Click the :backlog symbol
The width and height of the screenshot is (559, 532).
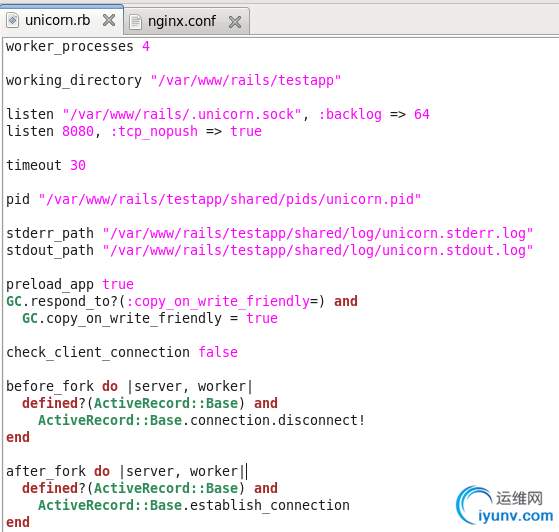[350, 114]
